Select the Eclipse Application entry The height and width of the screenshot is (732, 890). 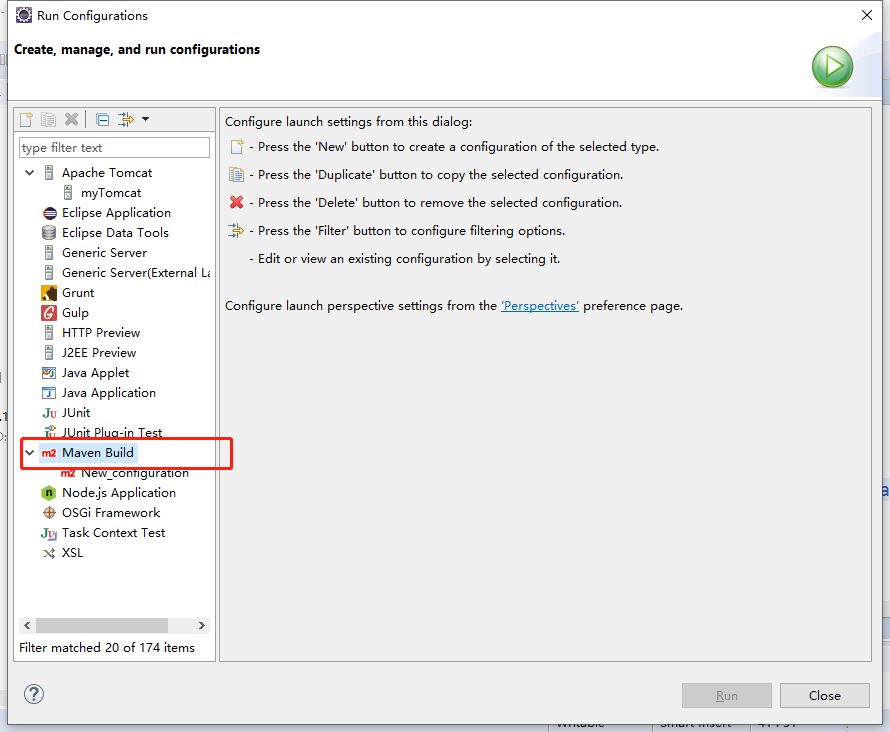(116, 213)
